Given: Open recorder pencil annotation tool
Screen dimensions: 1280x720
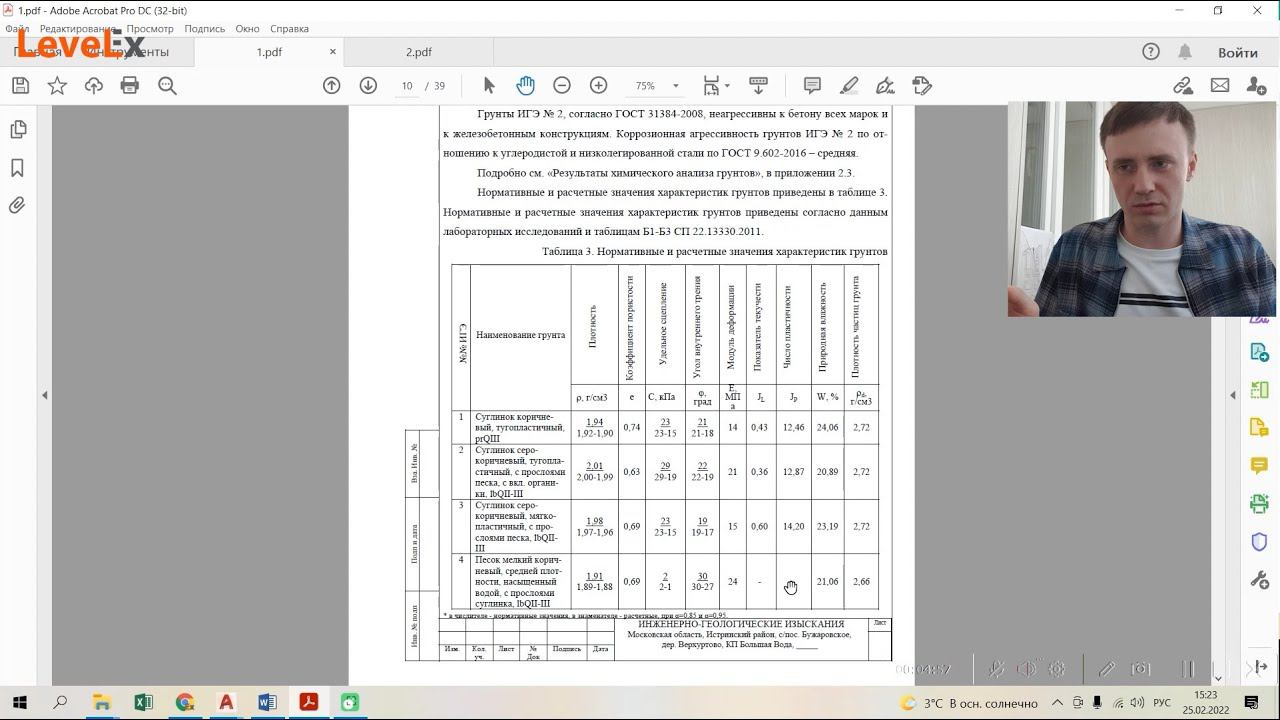Looking at the screenshot, I should pos(1106,669).
